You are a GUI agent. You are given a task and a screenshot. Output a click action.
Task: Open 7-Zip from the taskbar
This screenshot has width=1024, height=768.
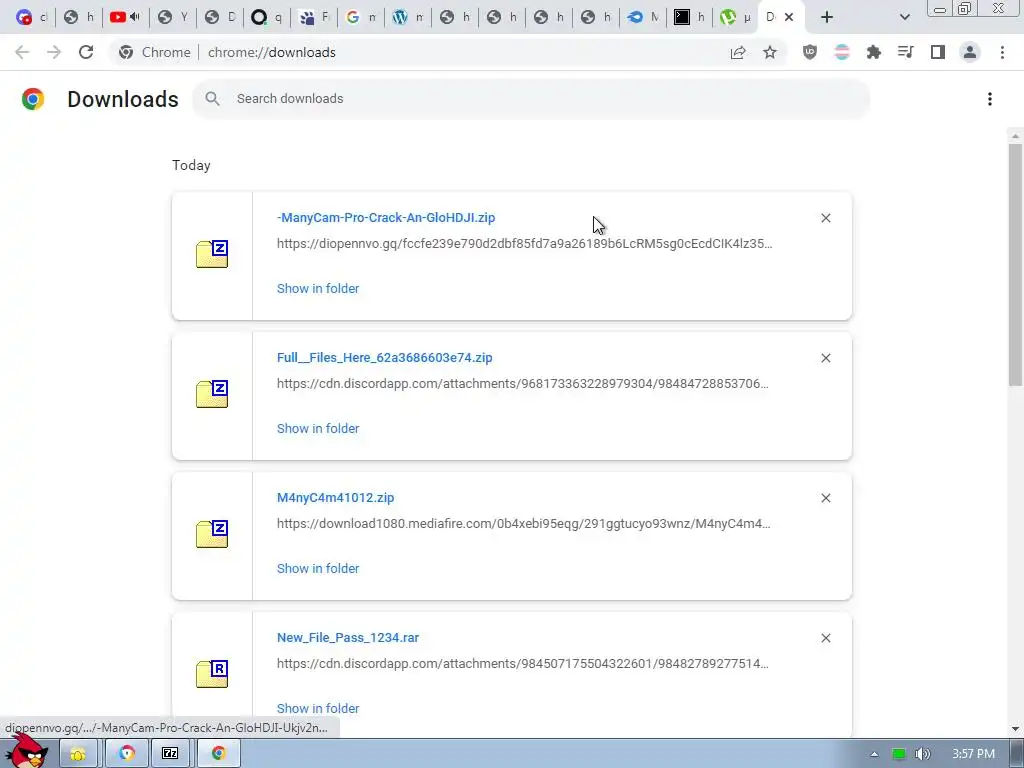click(x=170, y=754)
